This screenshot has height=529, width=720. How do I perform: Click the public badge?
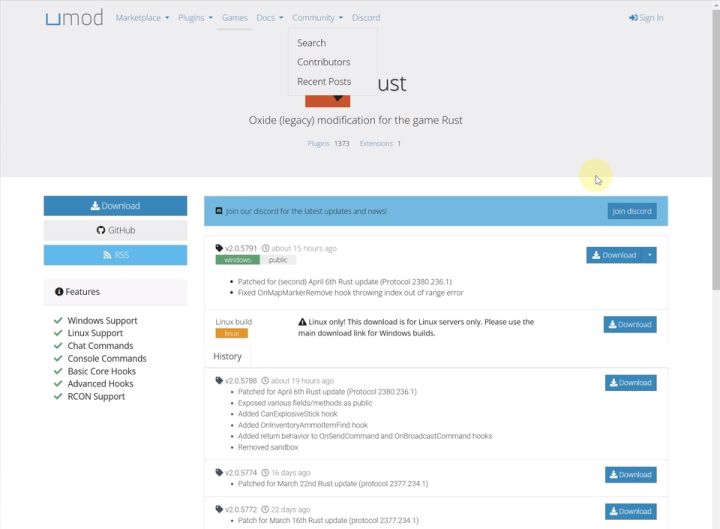[x=278, y=260]
